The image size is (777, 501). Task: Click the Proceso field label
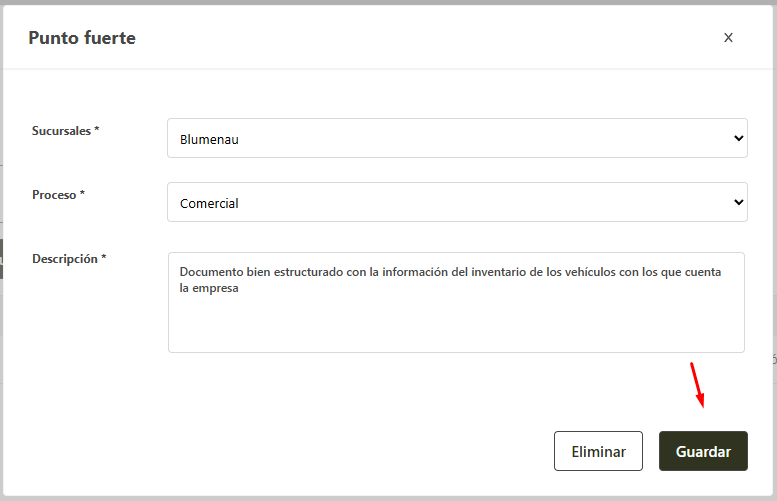58,195
